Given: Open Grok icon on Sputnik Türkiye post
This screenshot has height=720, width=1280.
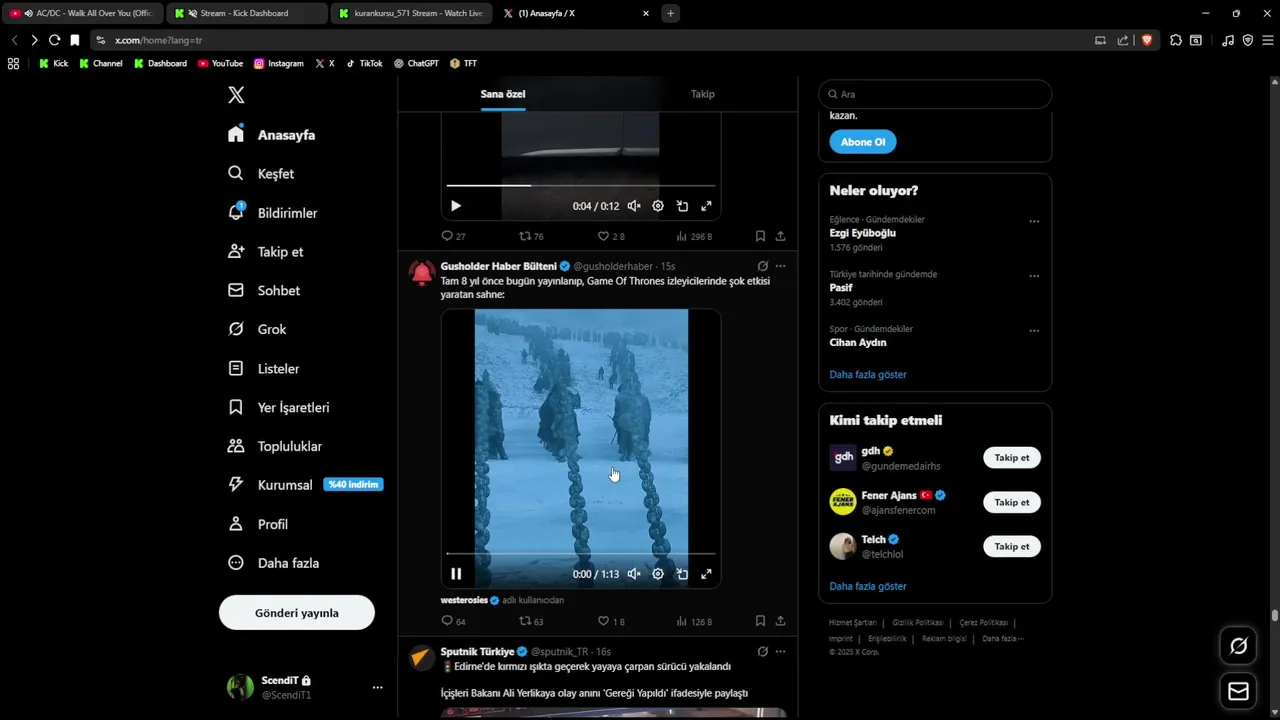Looking at the screenshot, I should (x=763, y=651).
